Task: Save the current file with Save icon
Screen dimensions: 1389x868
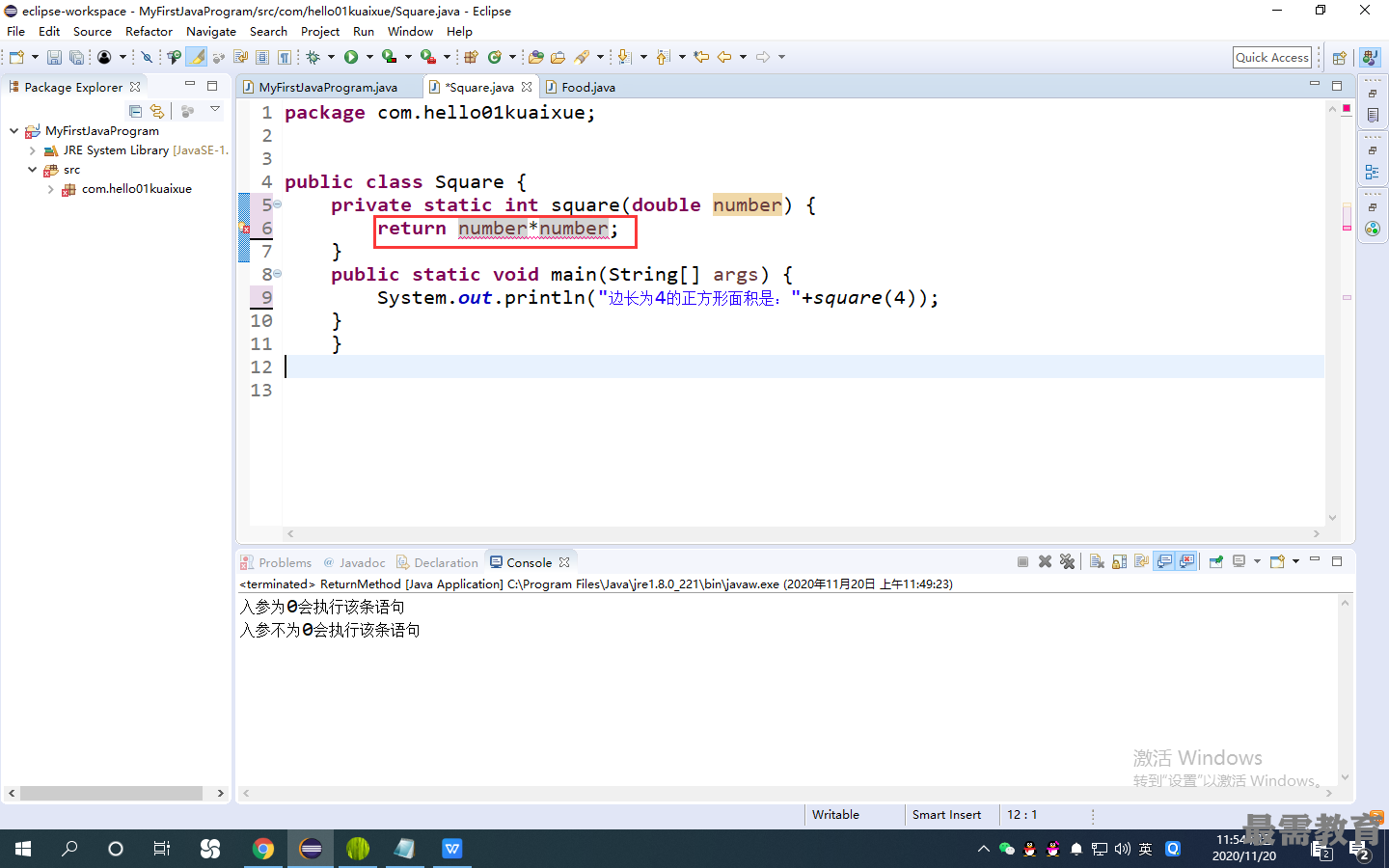Action: [x=54, y=57]
